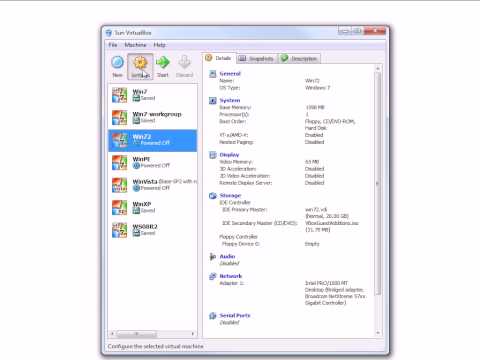Click the 'Video Memory' label
Image resolution: width=480 pixels, height=360 pixels.
pyautogui.click(x=236, y=162)
